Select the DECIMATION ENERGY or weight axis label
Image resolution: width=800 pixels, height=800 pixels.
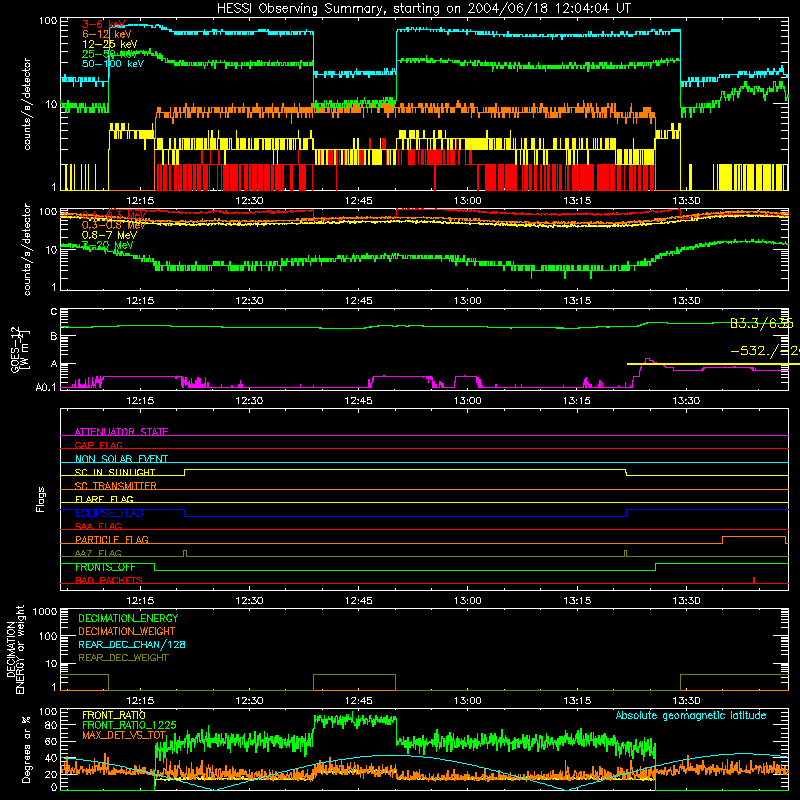tap(15, 649)
